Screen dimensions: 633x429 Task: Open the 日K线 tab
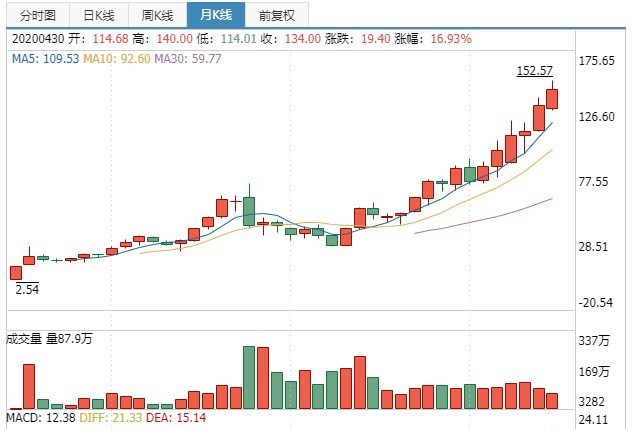(x=99, y=16)
